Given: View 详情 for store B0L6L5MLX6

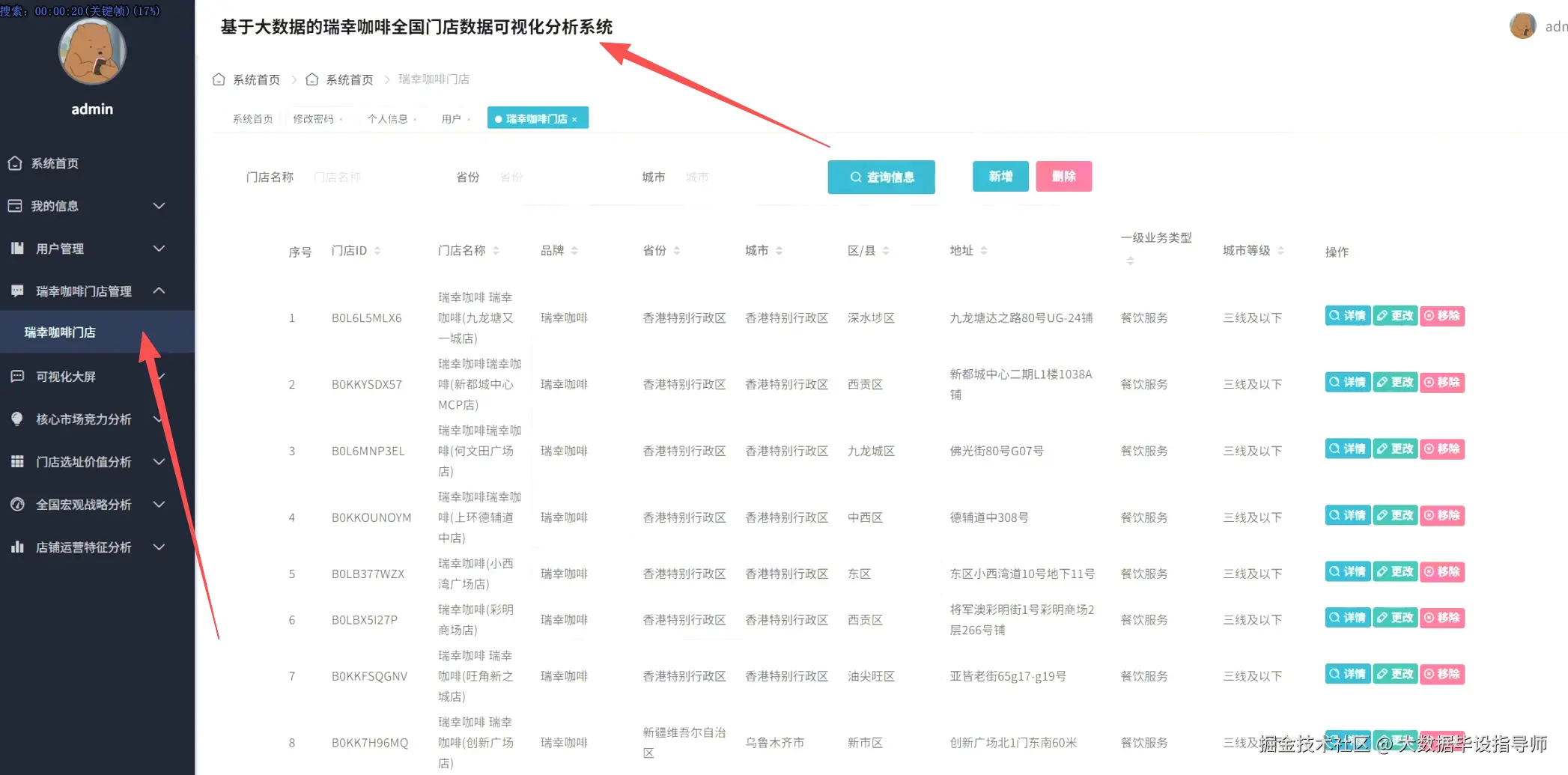Looking at the screenshot, I should 1348,316.
